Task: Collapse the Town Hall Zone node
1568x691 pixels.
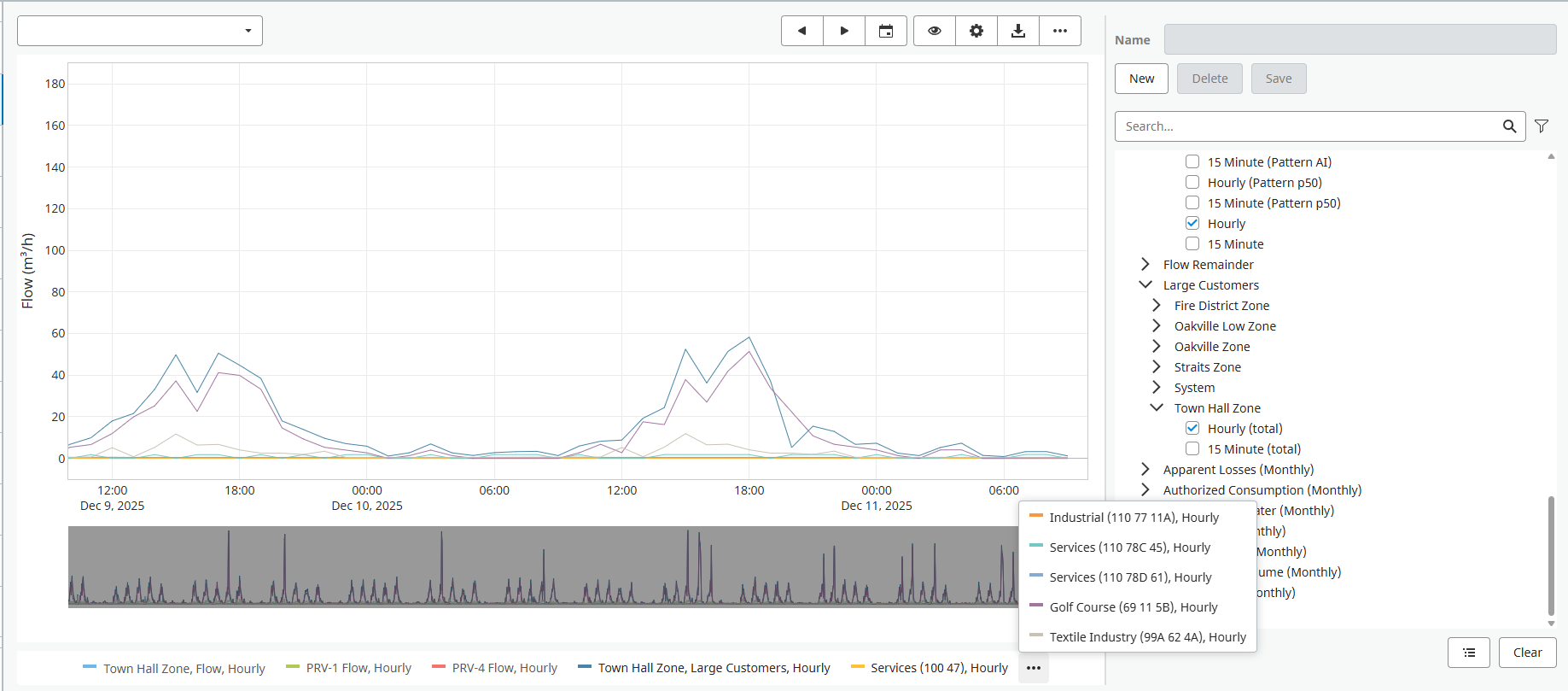Action: [x=1157, y=408]
